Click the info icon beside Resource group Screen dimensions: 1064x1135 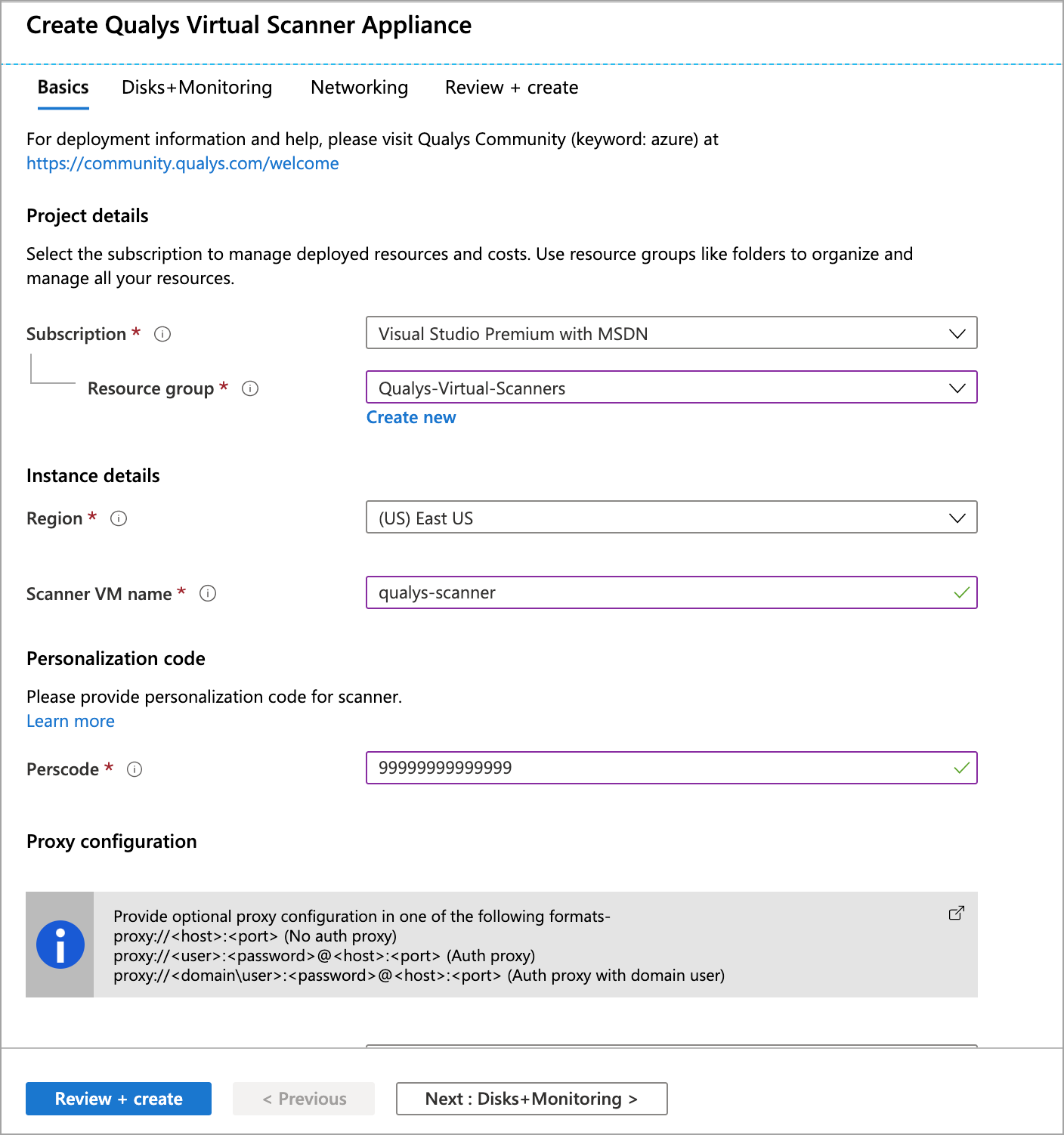250,388
